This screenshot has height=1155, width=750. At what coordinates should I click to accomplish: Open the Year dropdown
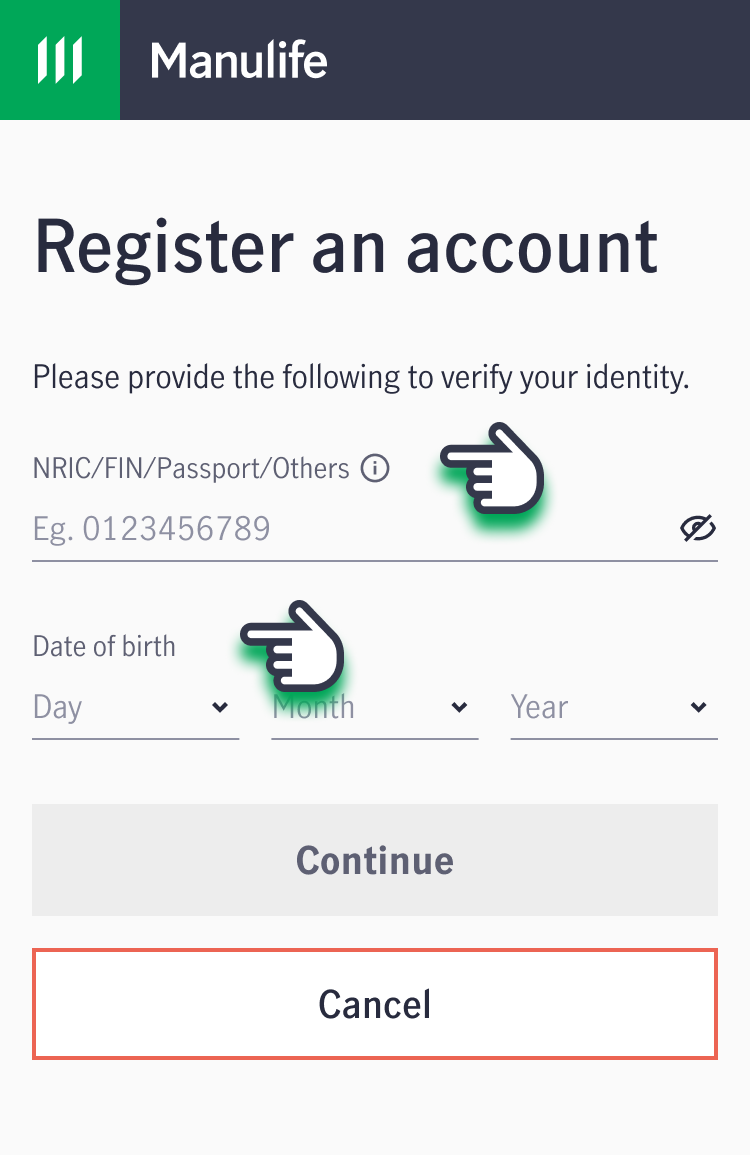614,707
